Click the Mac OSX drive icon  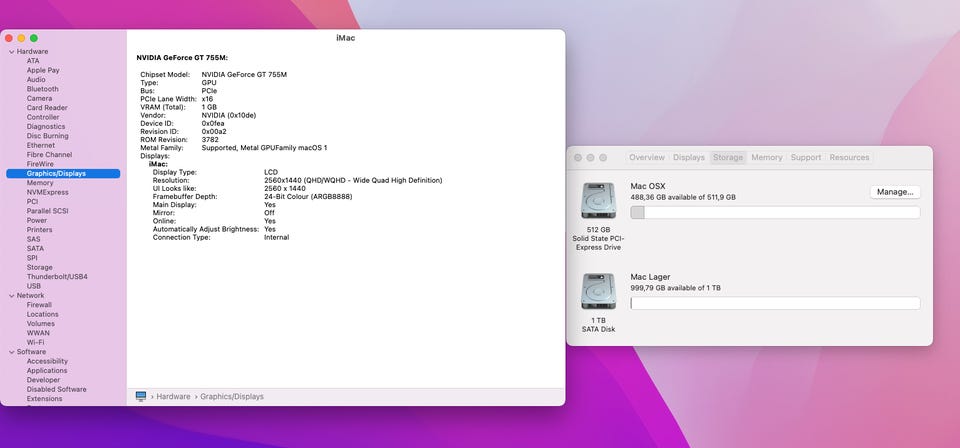pyautogui.click(x=598, y=201)
